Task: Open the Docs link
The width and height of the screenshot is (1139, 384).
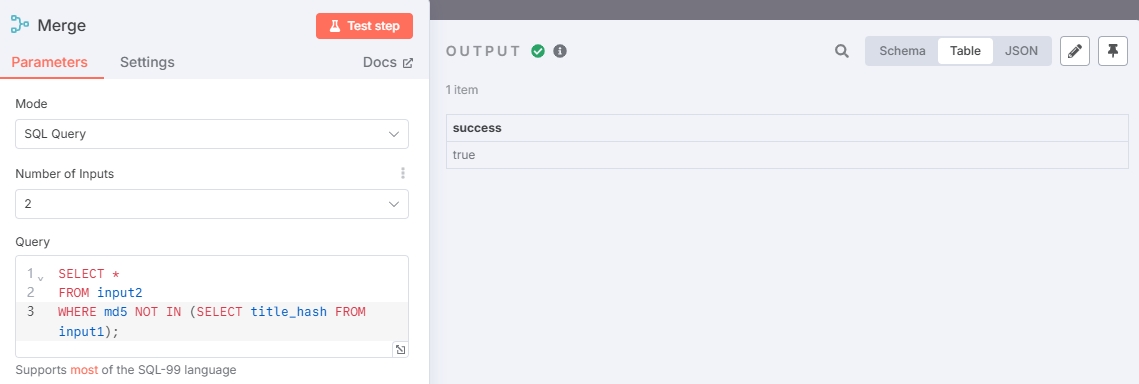Action: pyautogui.click(x=388, y=62)
